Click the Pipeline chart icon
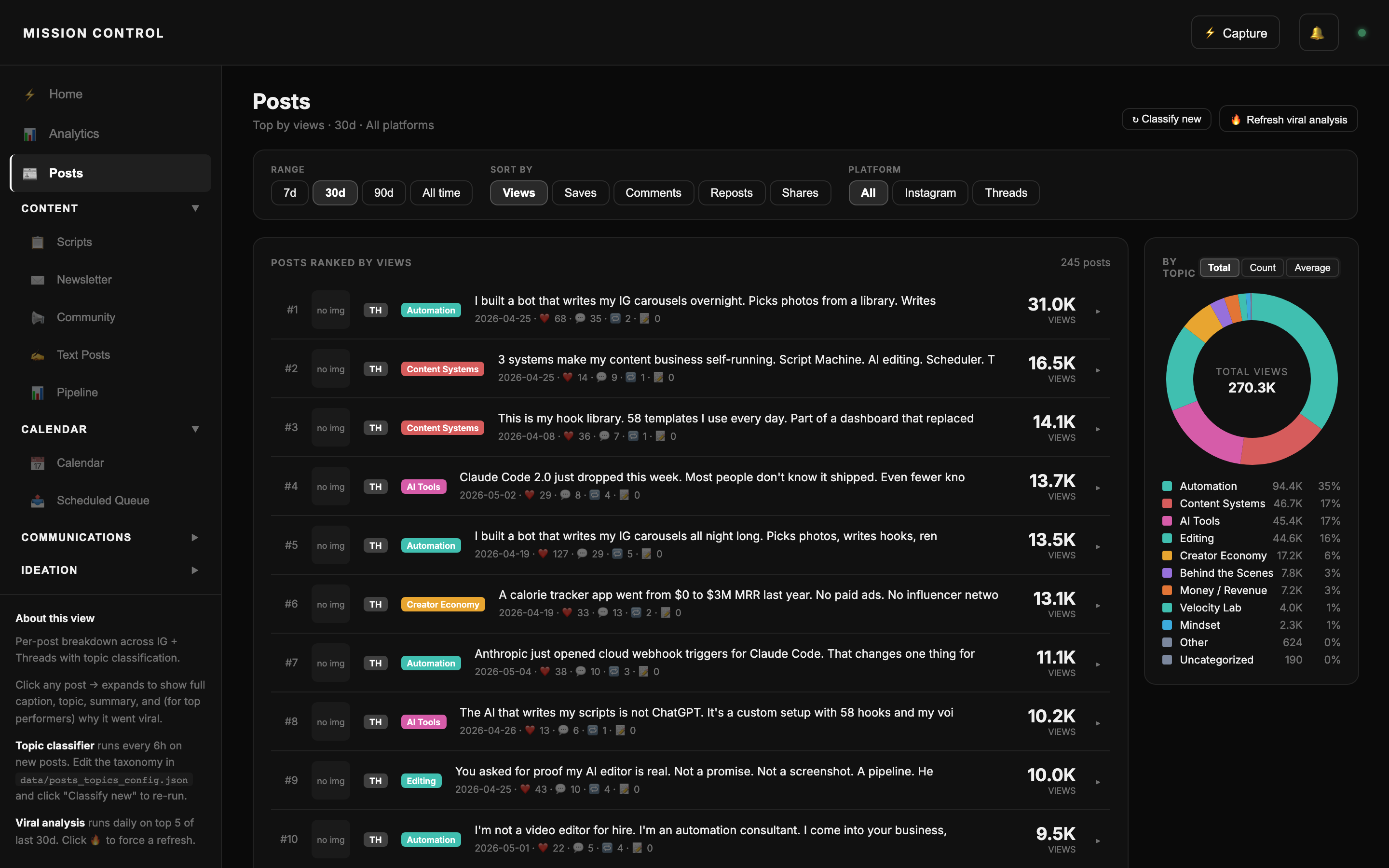The width and height of the screenshot is (1389, 868). tap(38, 393)
